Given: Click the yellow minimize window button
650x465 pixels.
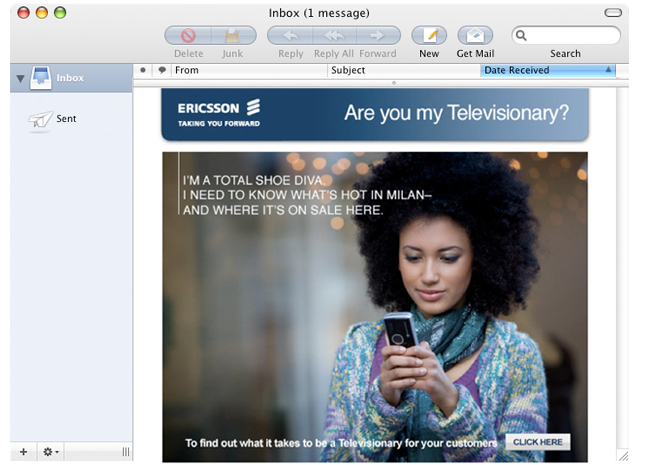Looking at the screenshot, I should point(42,13).
